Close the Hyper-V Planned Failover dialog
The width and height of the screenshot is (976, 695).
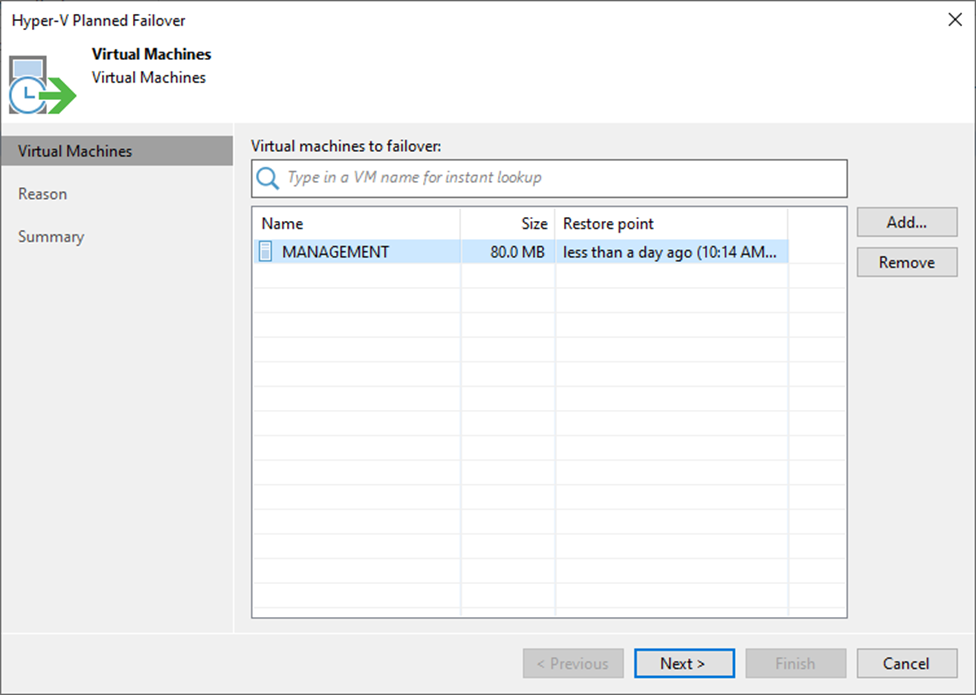pyautogui.click(x=949, y=20)
